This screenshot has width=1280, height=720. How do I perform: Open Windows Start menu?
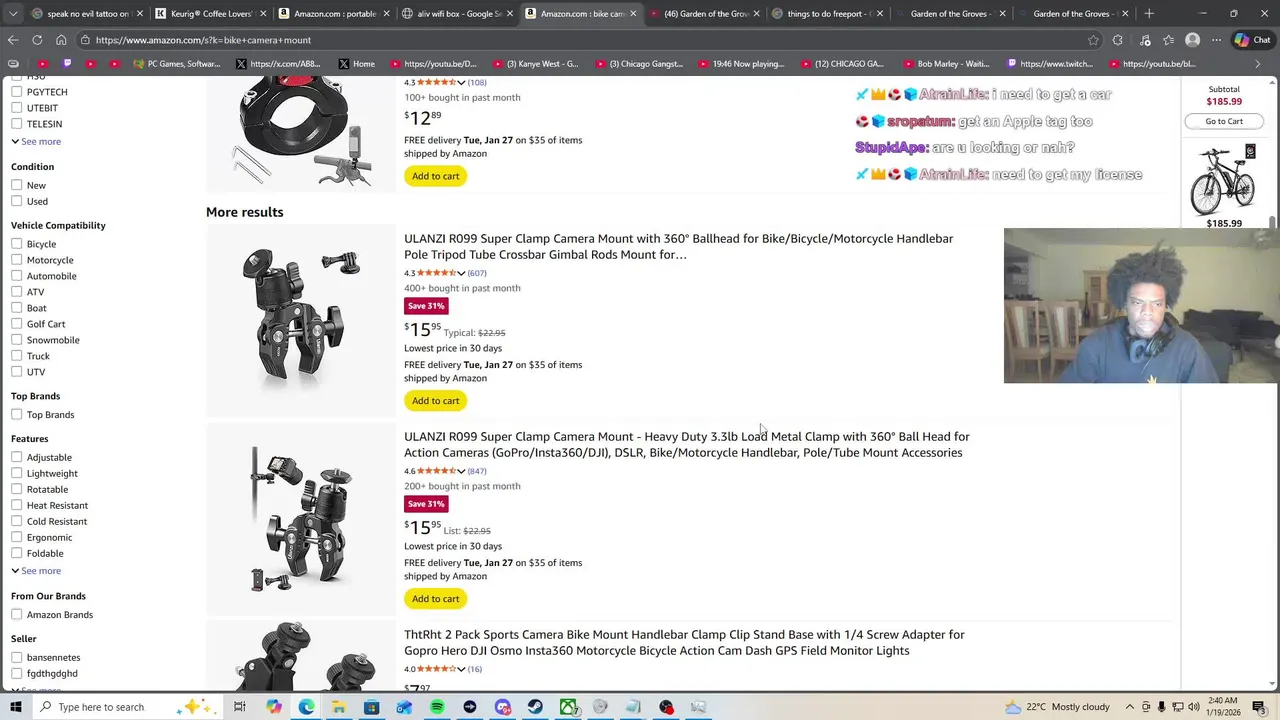15,707
